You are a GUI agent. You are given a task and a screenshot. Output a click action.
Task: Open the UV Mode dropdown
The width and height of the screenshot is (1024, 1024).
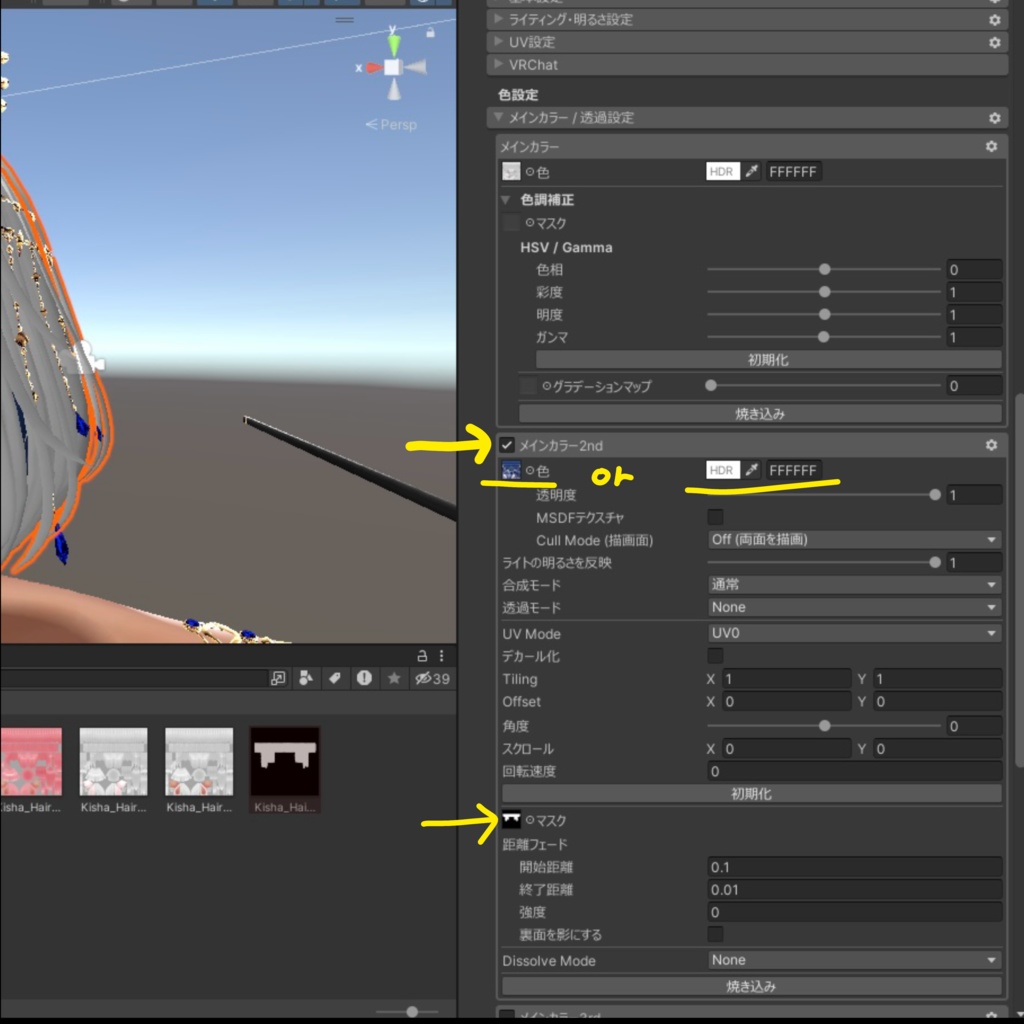coord(855,633)
